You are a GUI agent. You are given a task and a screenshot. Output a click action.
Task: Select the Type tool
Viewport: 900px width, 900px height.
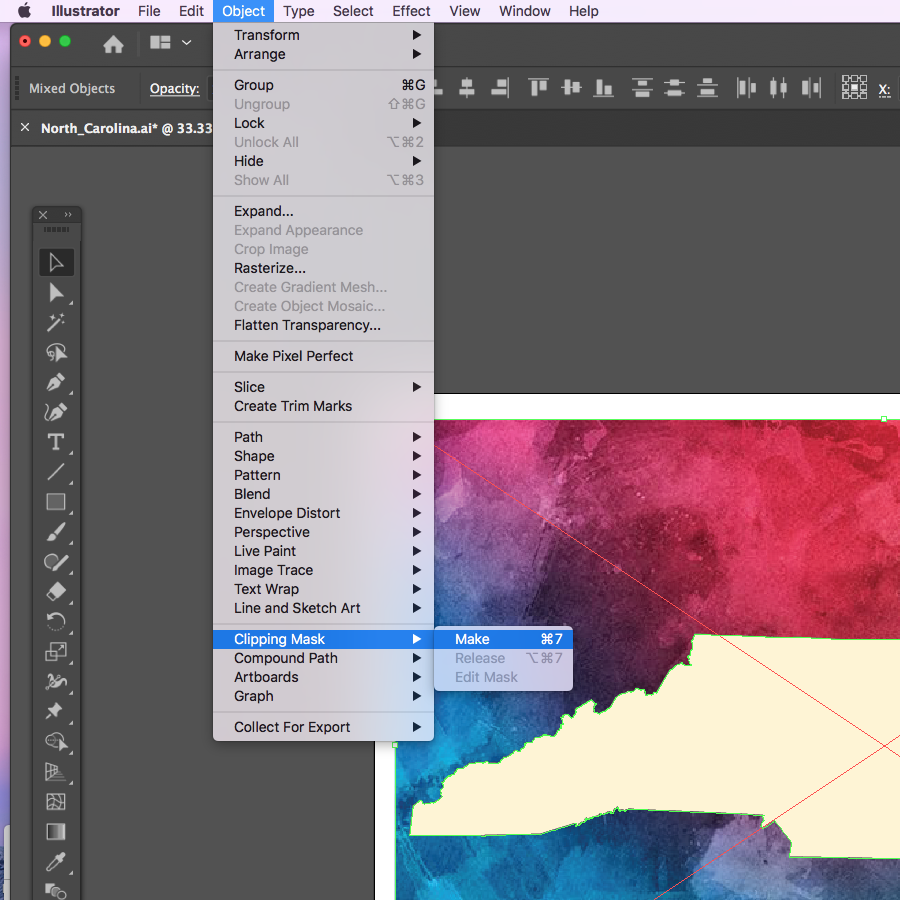[x=56, y=442]
